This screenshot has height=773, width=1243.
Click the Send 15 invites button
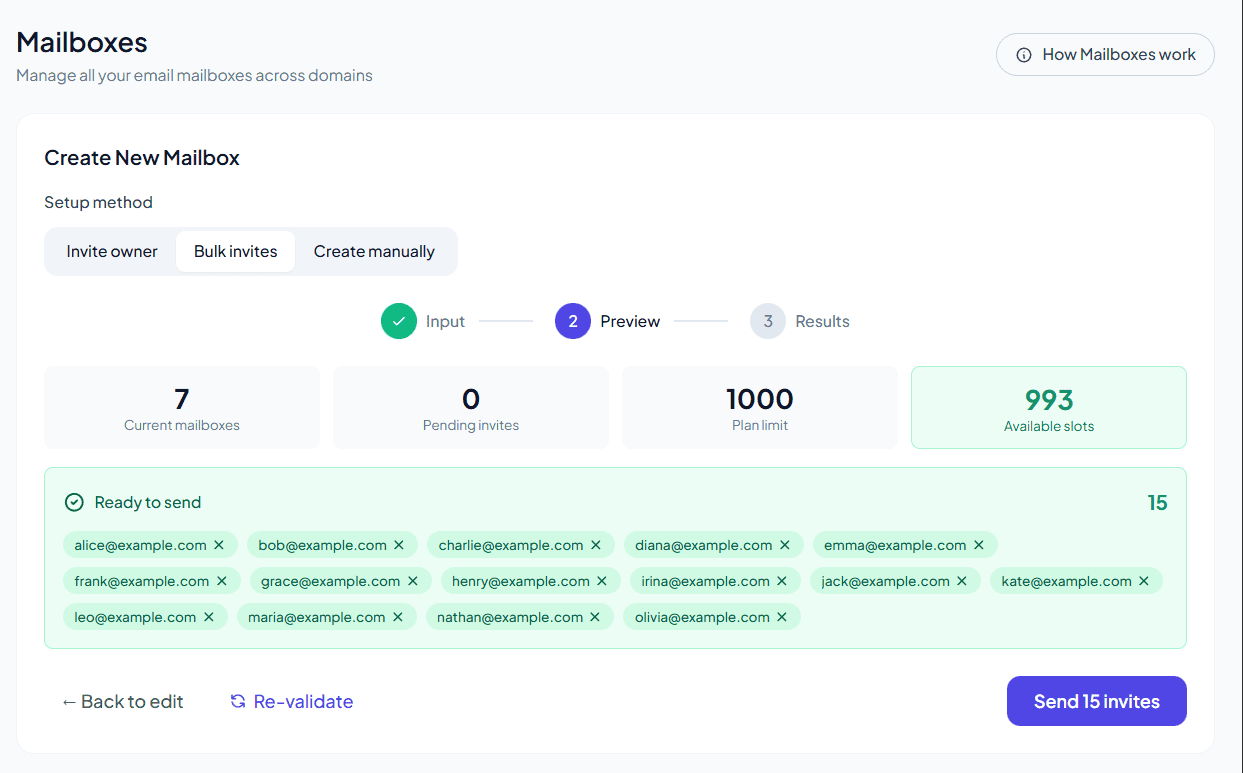(x=1096, y=701)
